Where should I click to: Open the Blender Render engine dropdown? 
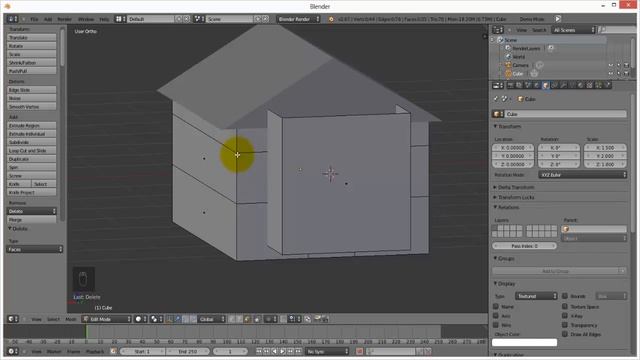298,19
